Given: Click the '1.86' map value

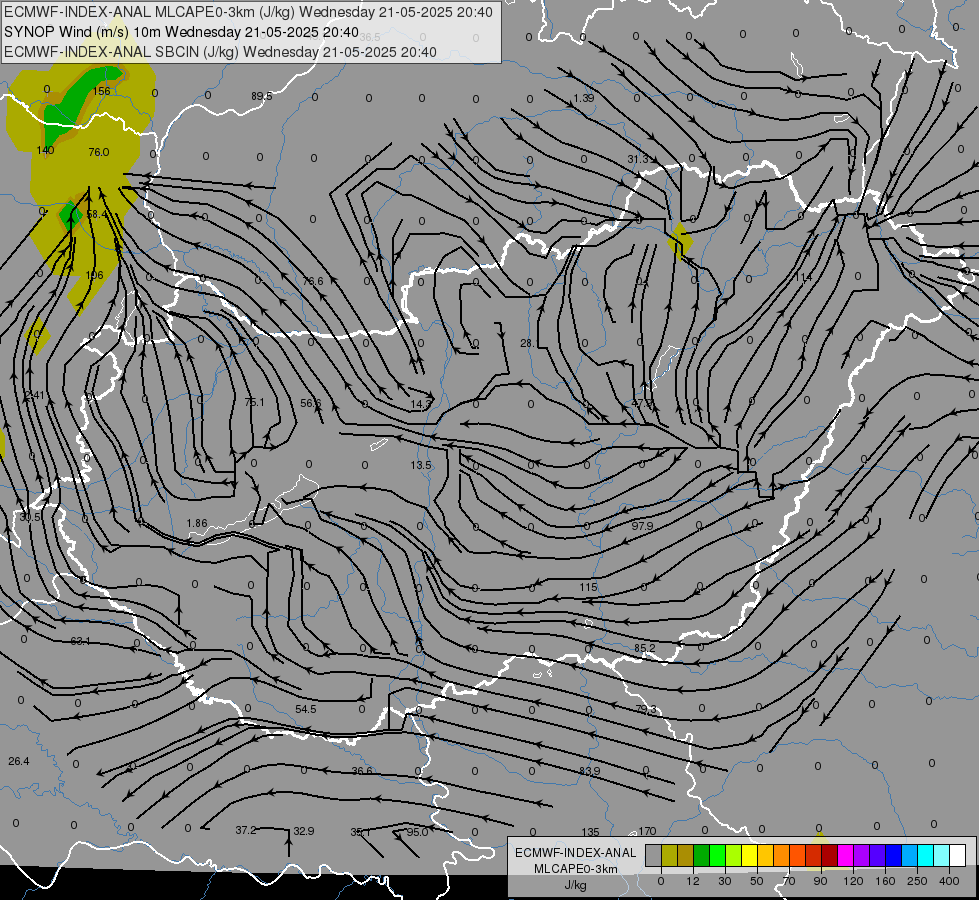Looking at the screenshot, I should coord(197,523).
